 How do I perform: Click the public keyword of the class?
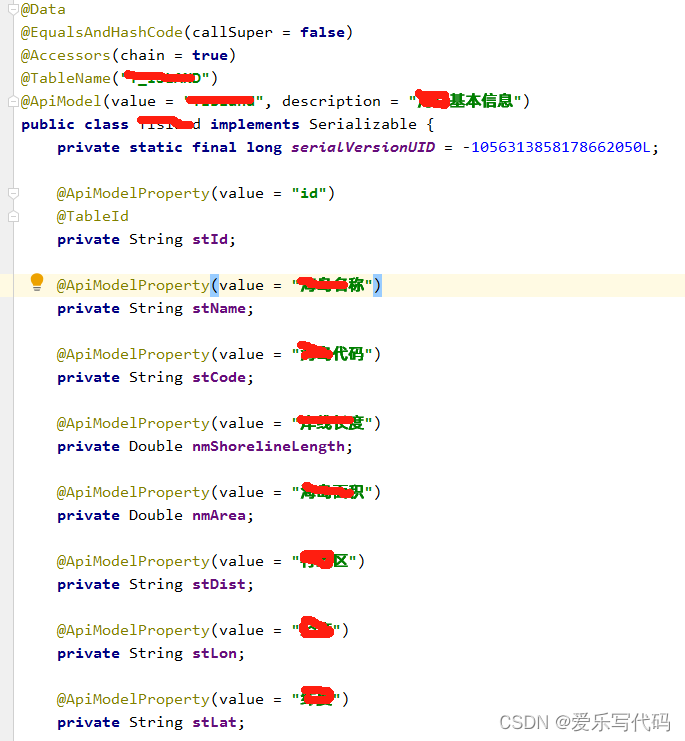click(48, 124)
